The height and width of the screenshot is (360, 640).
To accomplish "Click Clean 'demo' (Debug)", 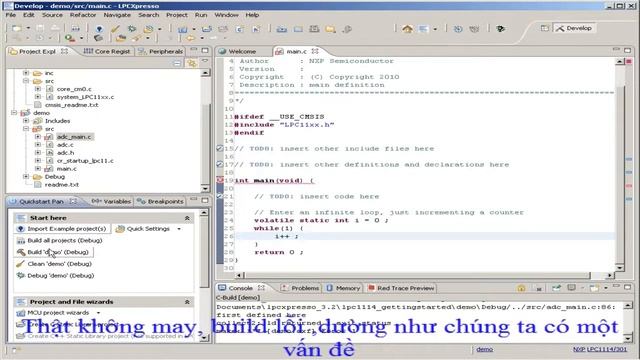I will (55, 264).
